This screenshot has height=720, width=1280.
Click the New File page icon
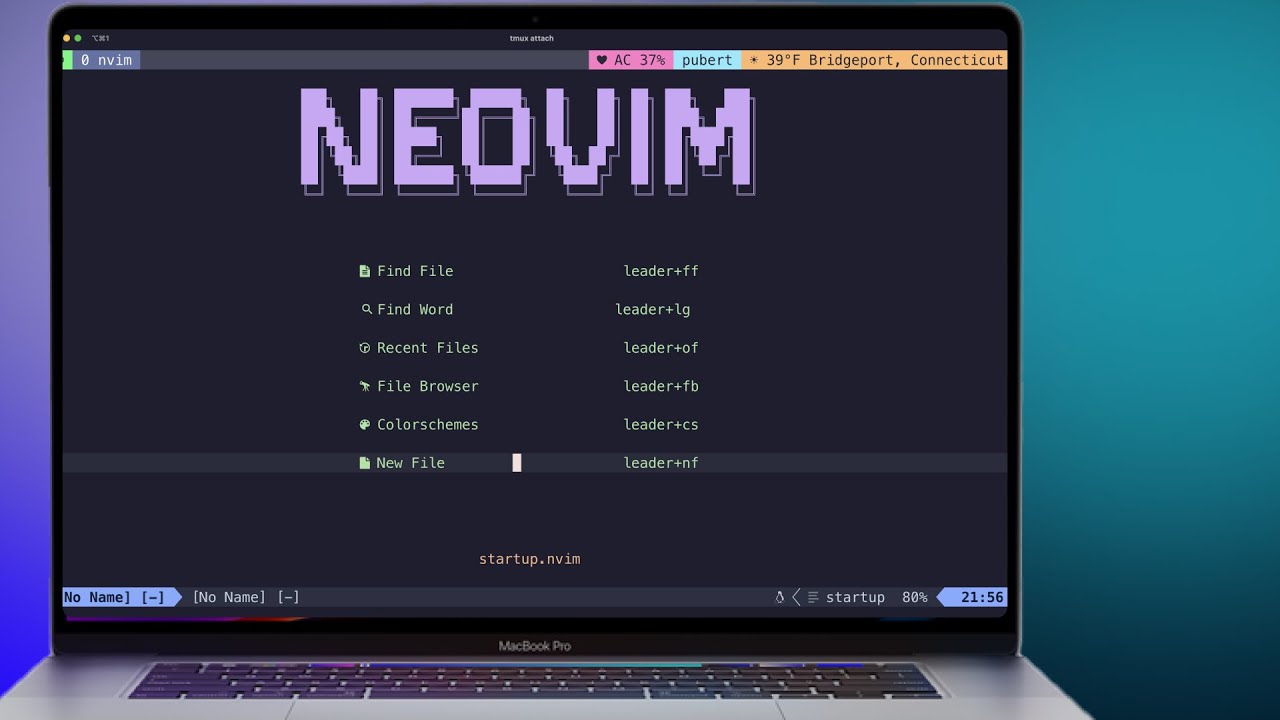365,463
